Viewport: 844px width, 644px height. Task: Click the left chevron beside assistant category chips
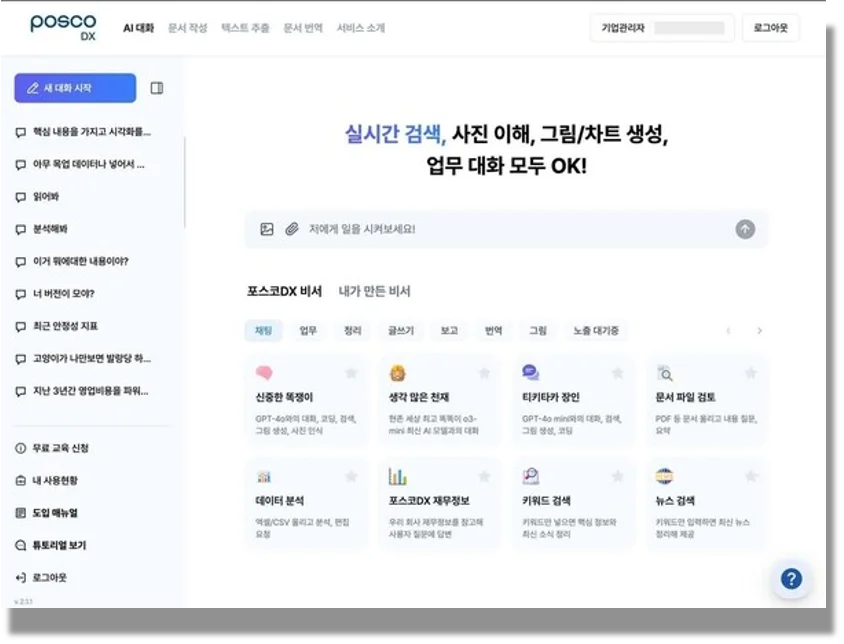729,329
